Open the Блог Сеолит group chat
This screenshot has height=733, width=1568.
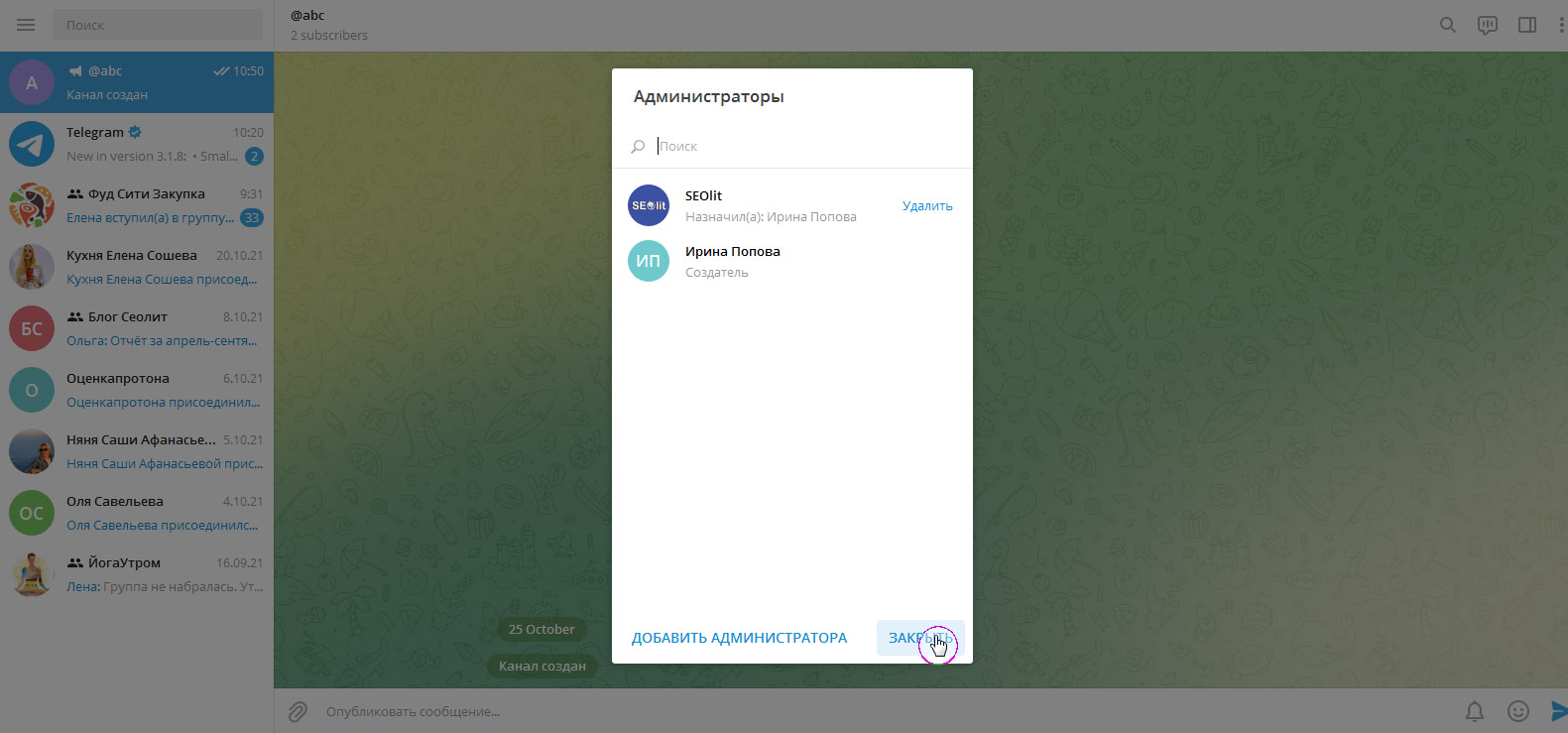(137, 328)
